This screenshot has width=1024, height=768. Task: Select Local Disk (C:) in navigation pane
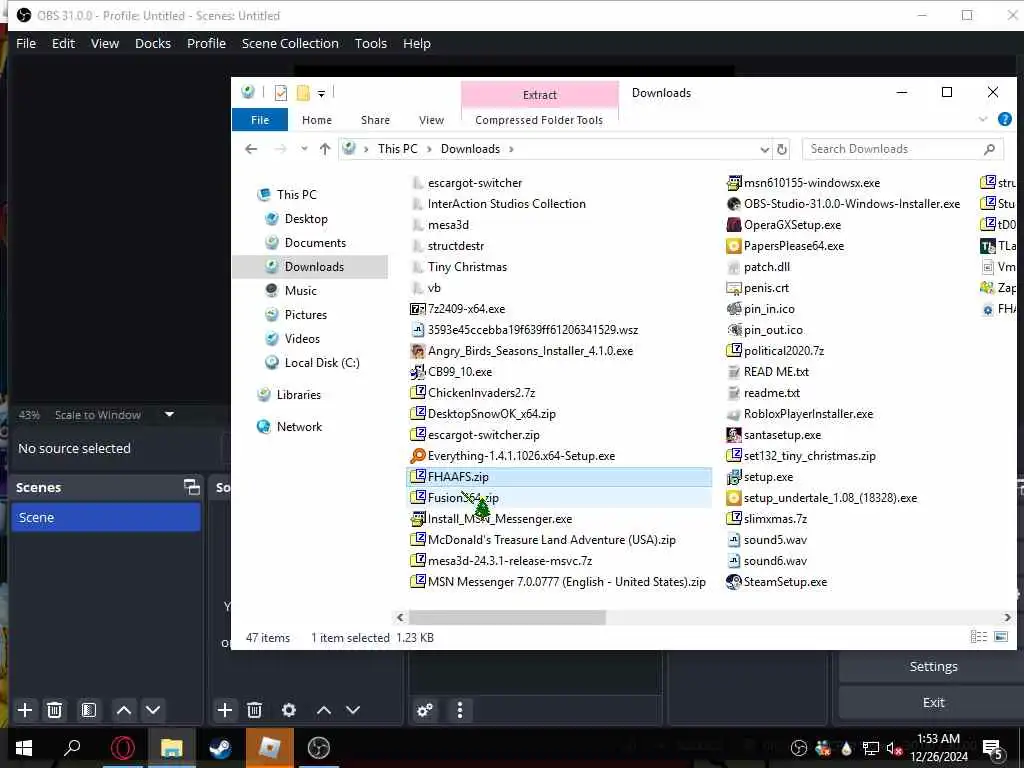tap(322, 362)
